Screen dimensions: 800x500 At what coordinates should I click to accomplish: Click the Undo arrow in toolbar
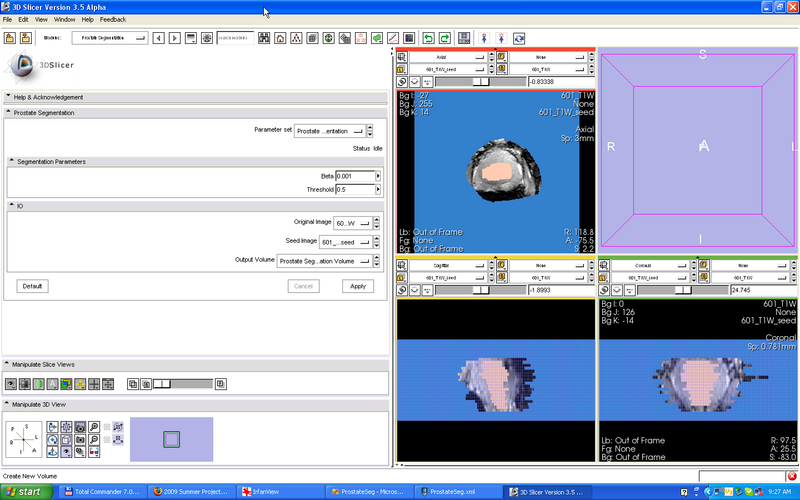click(x=429, y=38)
